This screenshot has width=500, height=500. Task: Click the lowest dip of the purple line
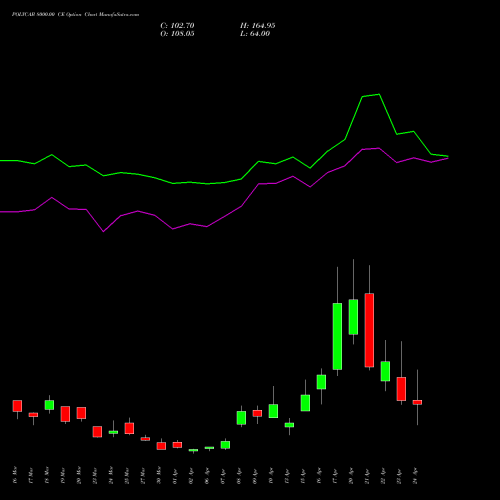point(103,231)
